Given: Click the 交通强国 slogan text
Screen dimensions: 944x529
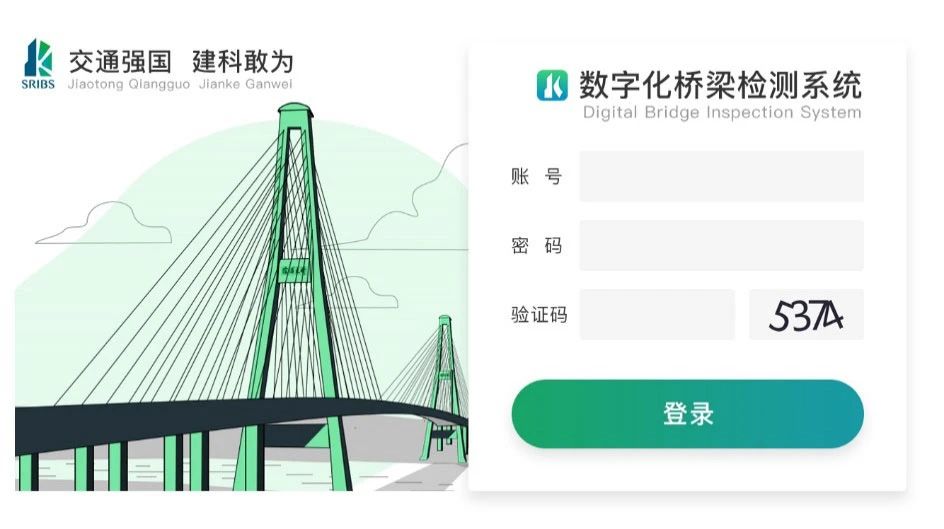Looking at the screenshot, I should click(120, 62).
